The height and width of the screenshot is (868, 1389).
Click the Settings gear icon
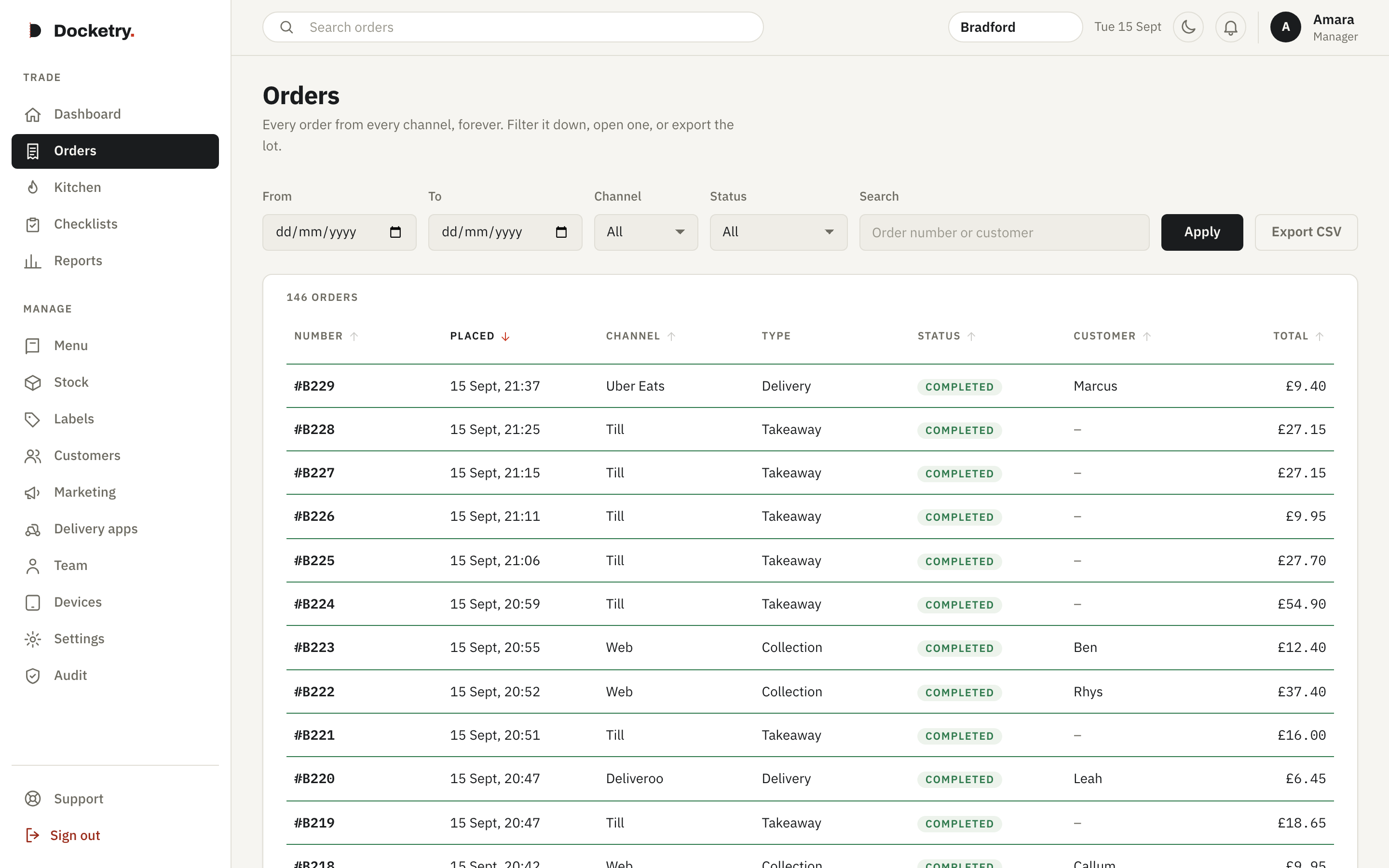(33, 639)
